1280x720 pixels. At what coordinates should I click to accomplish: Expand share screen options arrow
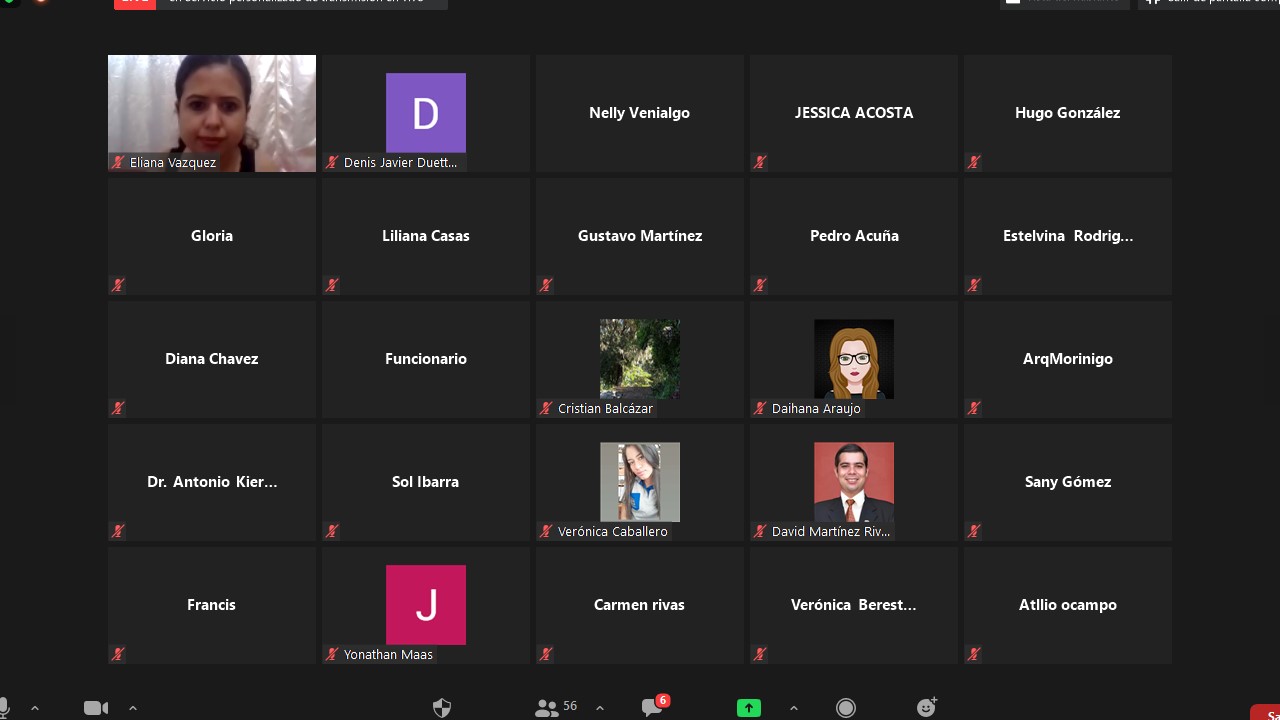pyautogui.click(x=794, y=708)
